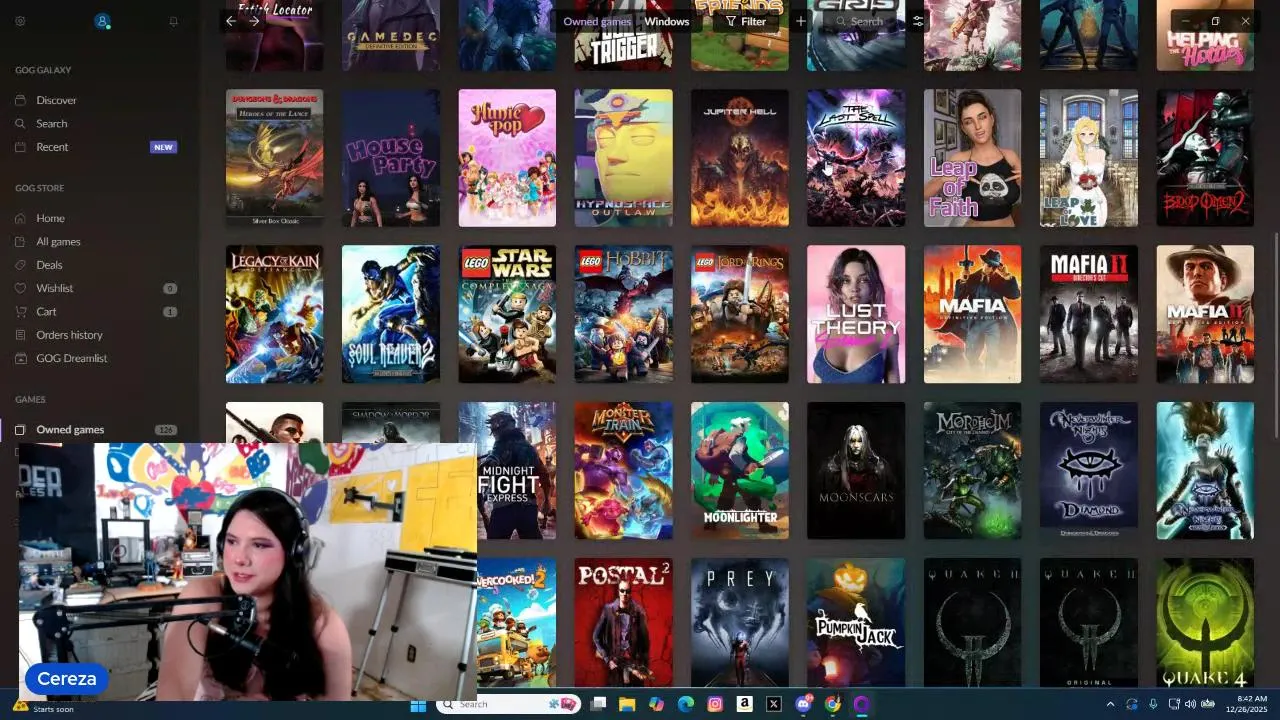Image resolution: width=1280 pixels, height=720 pixels.
Task: Open the Midnight Fight Express tile
Action: (516, 470)
